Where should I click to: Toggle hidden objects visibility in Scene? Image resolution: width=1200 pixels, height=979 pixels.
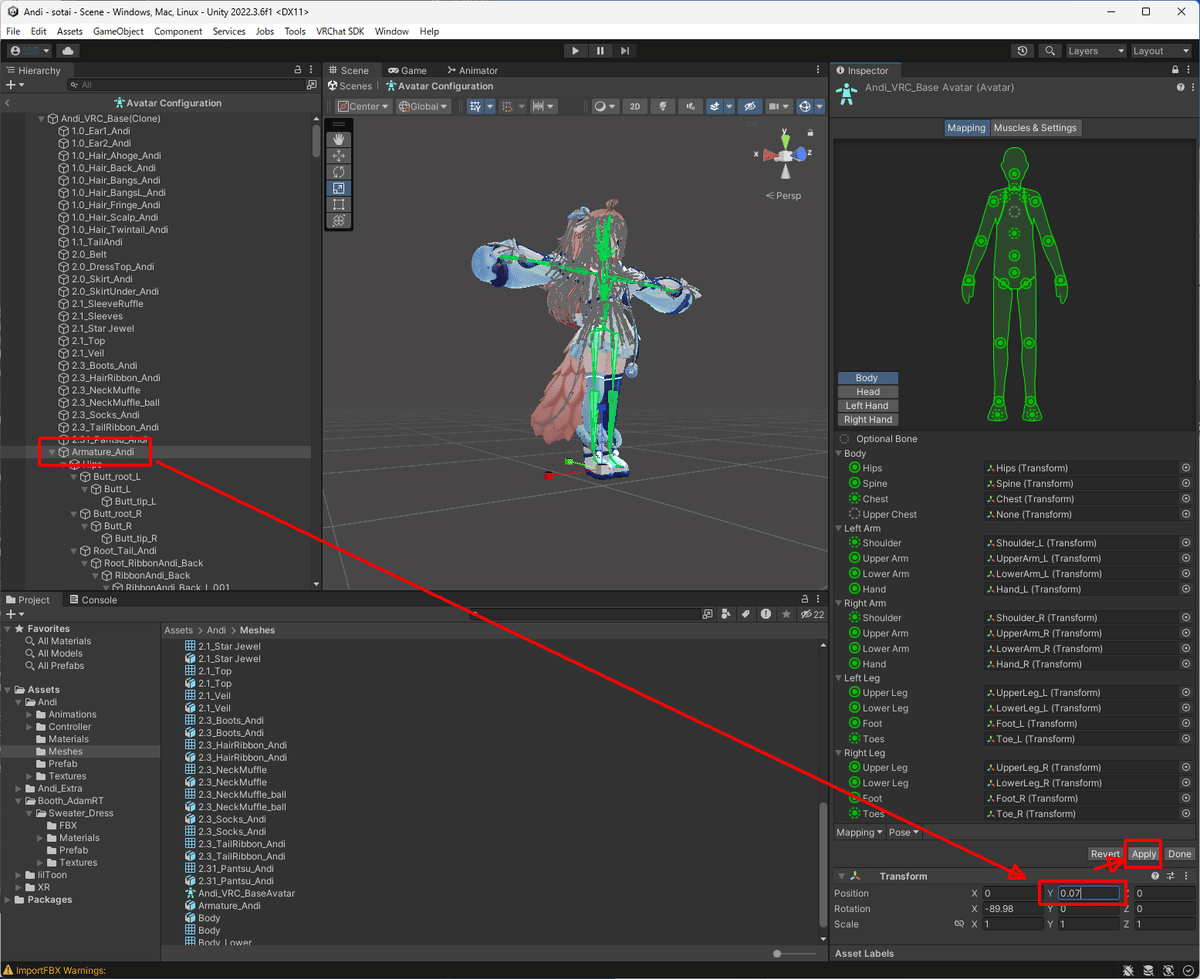coord(748,106)
